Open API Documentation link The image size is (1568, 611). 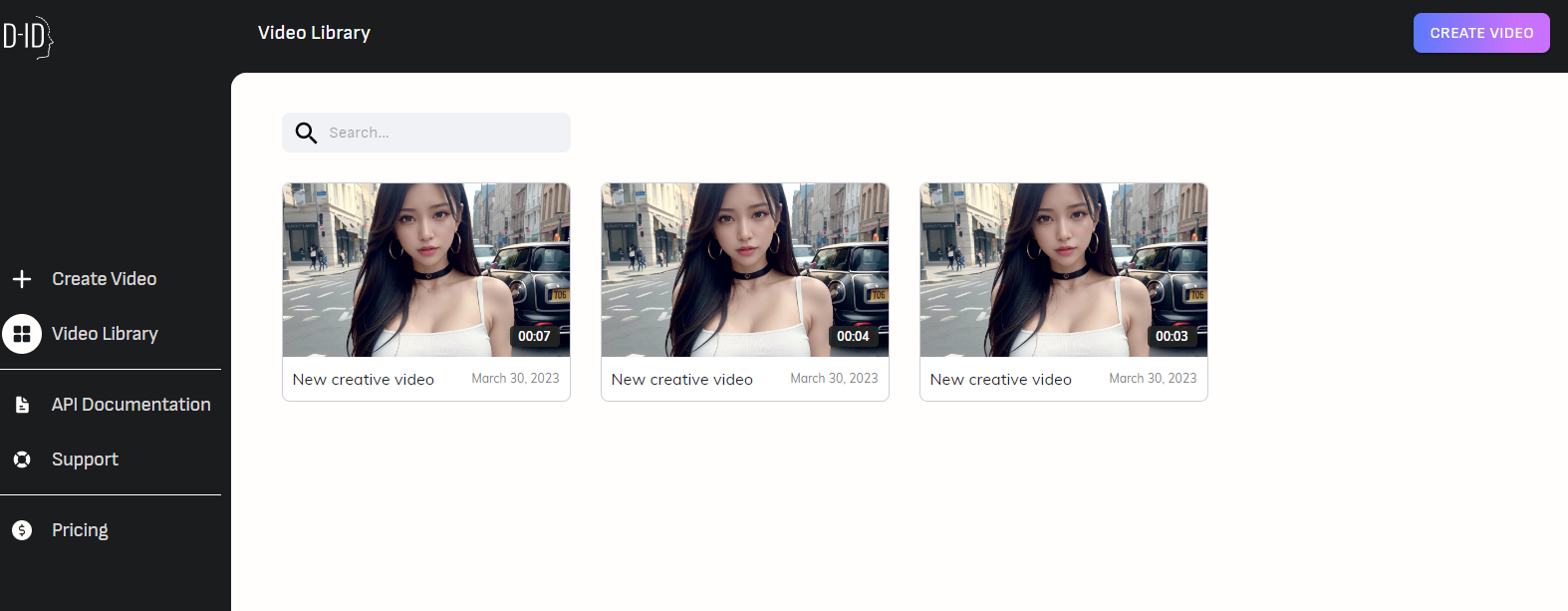click(x=131, y=405)
